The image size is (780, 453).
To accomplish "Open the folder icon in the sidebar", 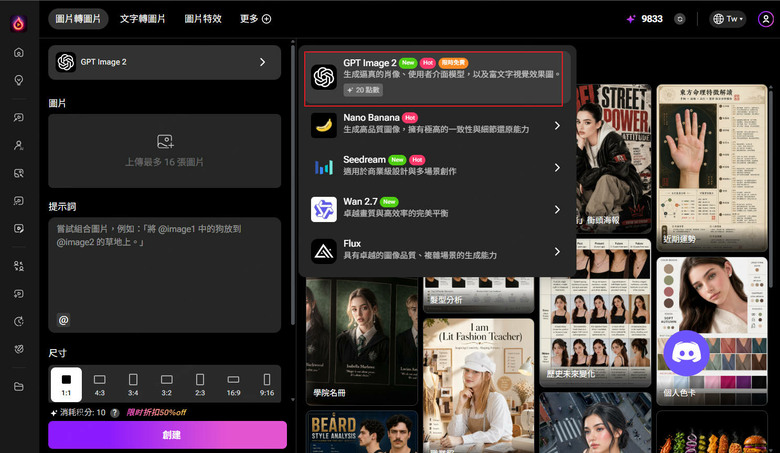I will coord(19,386).
